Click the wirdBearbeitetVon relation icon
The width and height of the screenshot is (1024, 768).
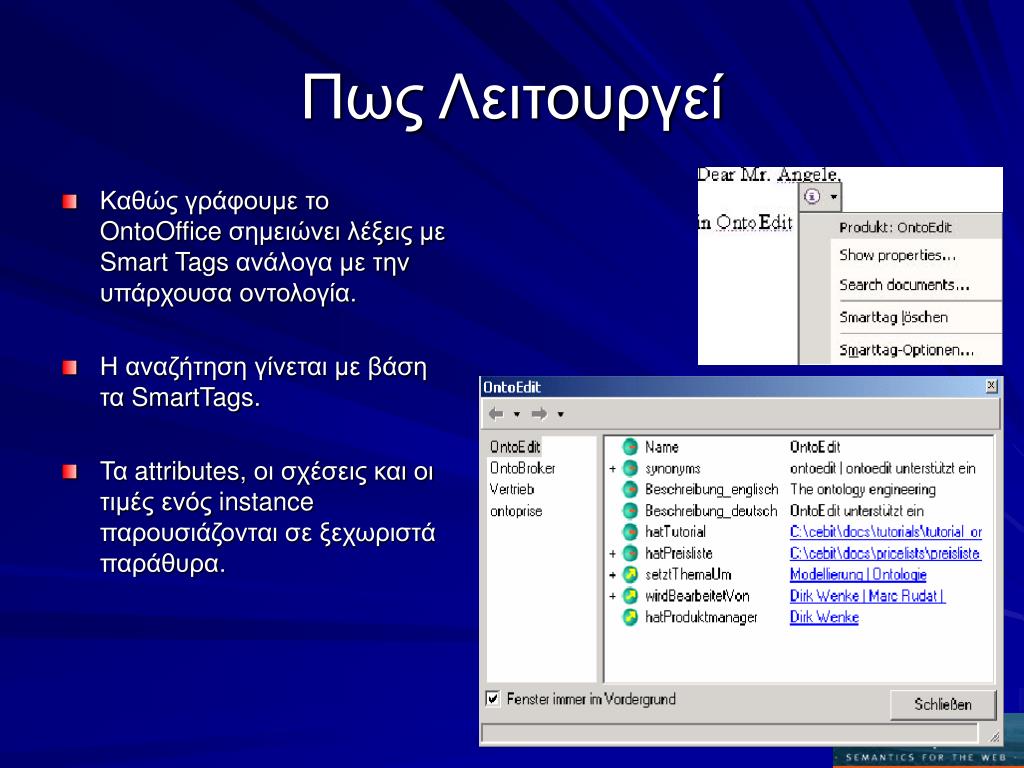630,596
